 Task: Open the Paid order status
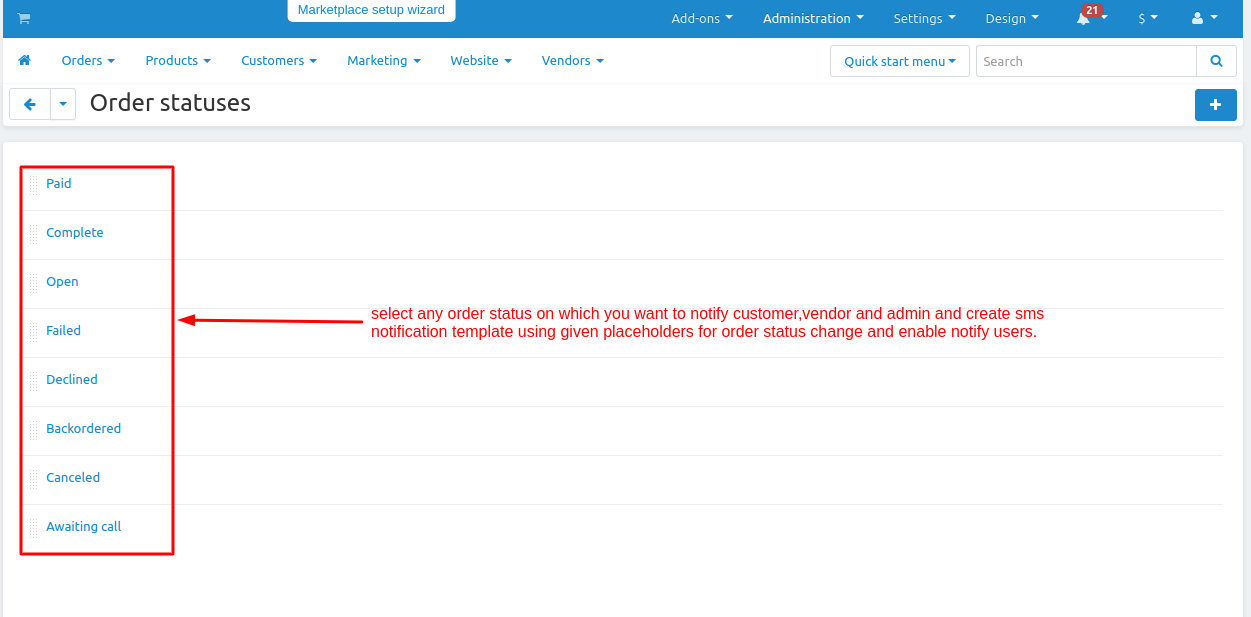[59, 184]
